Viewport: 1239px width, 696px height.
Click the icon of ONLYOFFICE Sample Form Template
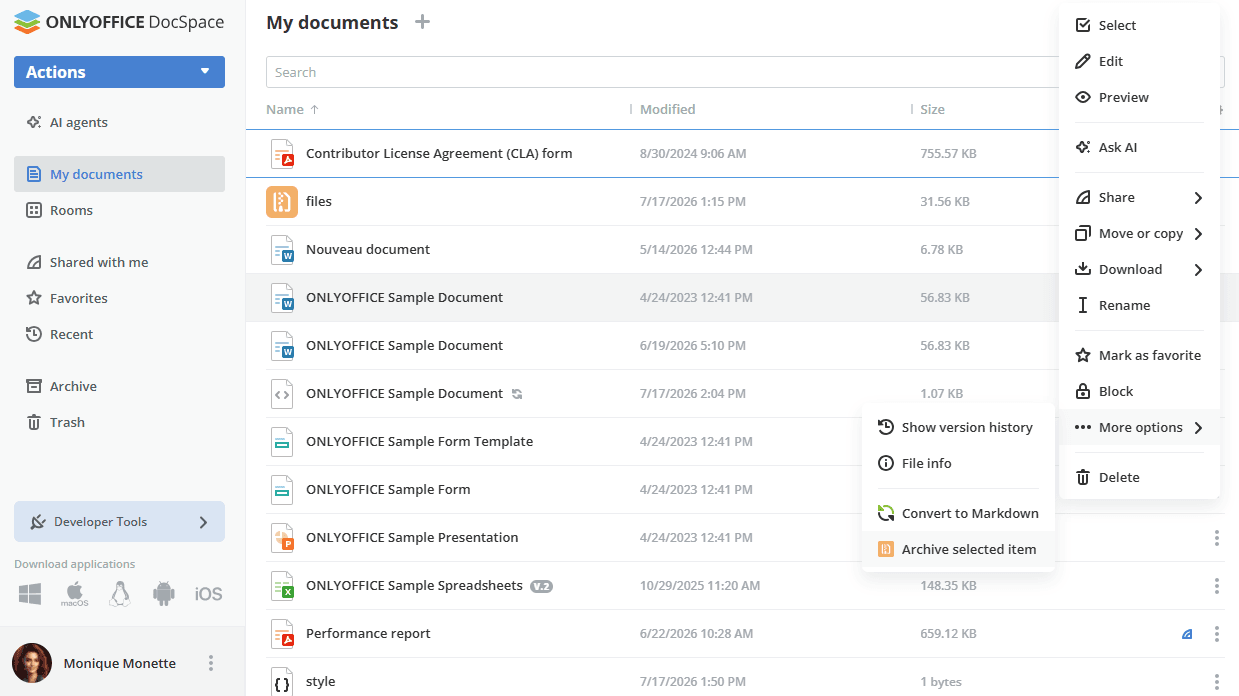[282, 442]
